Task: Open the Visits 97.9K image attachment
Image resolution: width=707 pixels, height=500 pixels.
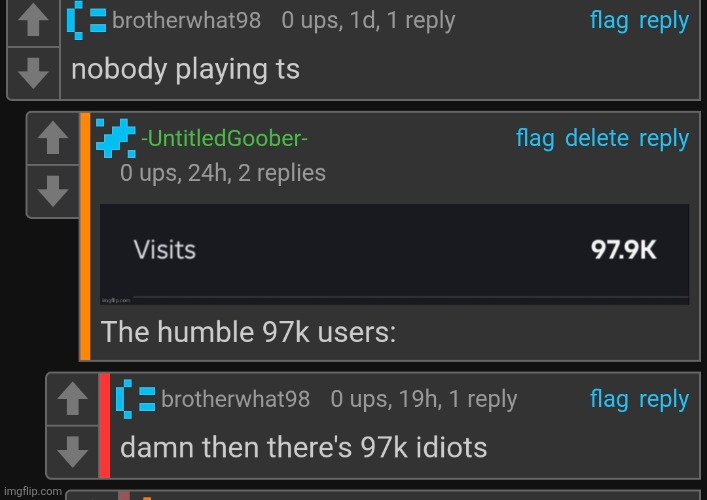Action: [394, 254]
